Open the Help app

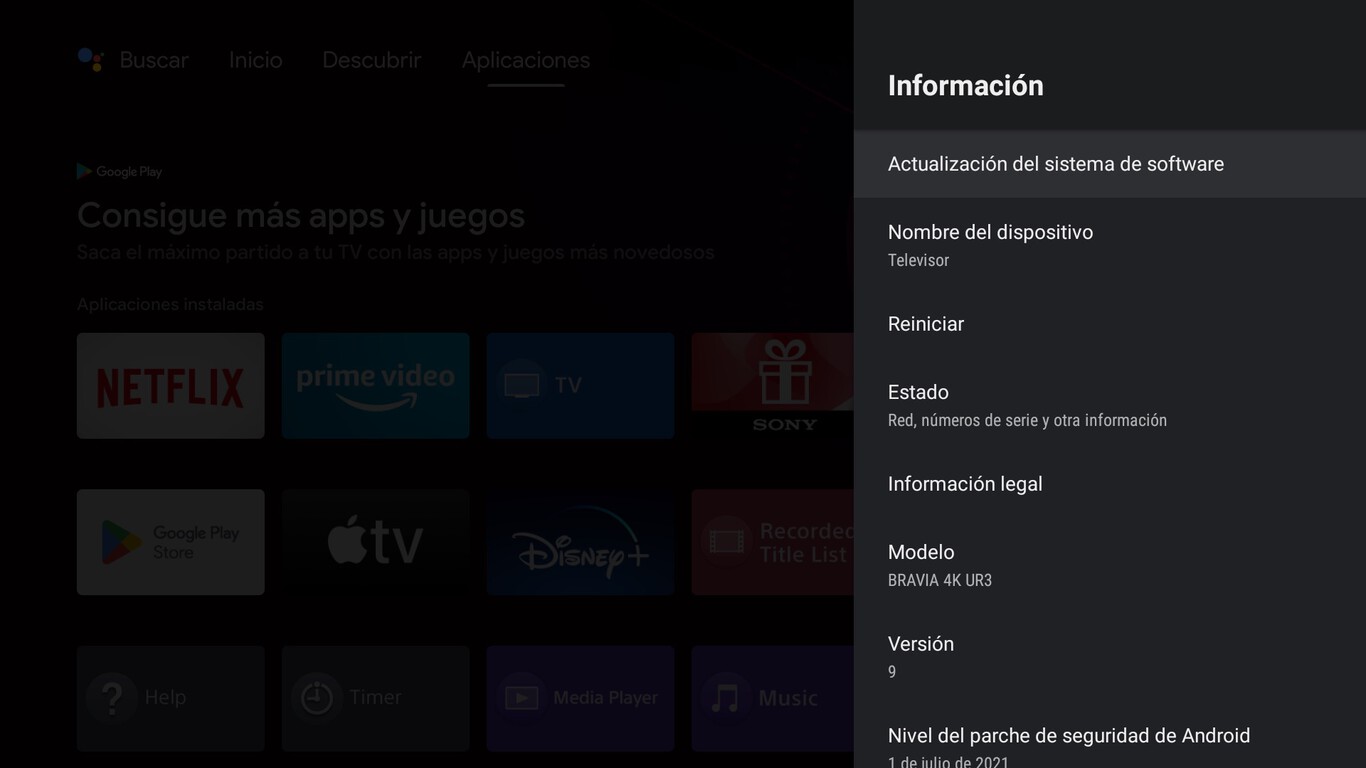click(x=170, y=698)
